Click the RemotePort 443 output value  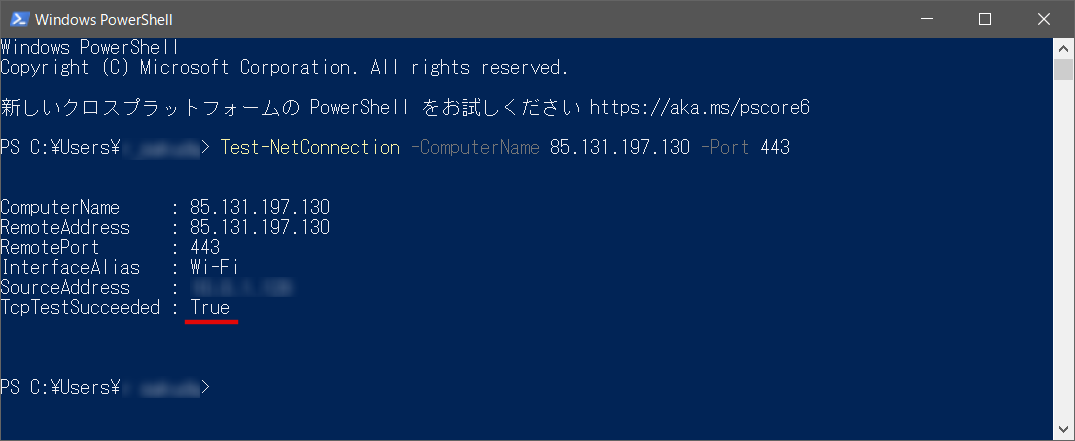pyautogui.click(x=205, y=247)
